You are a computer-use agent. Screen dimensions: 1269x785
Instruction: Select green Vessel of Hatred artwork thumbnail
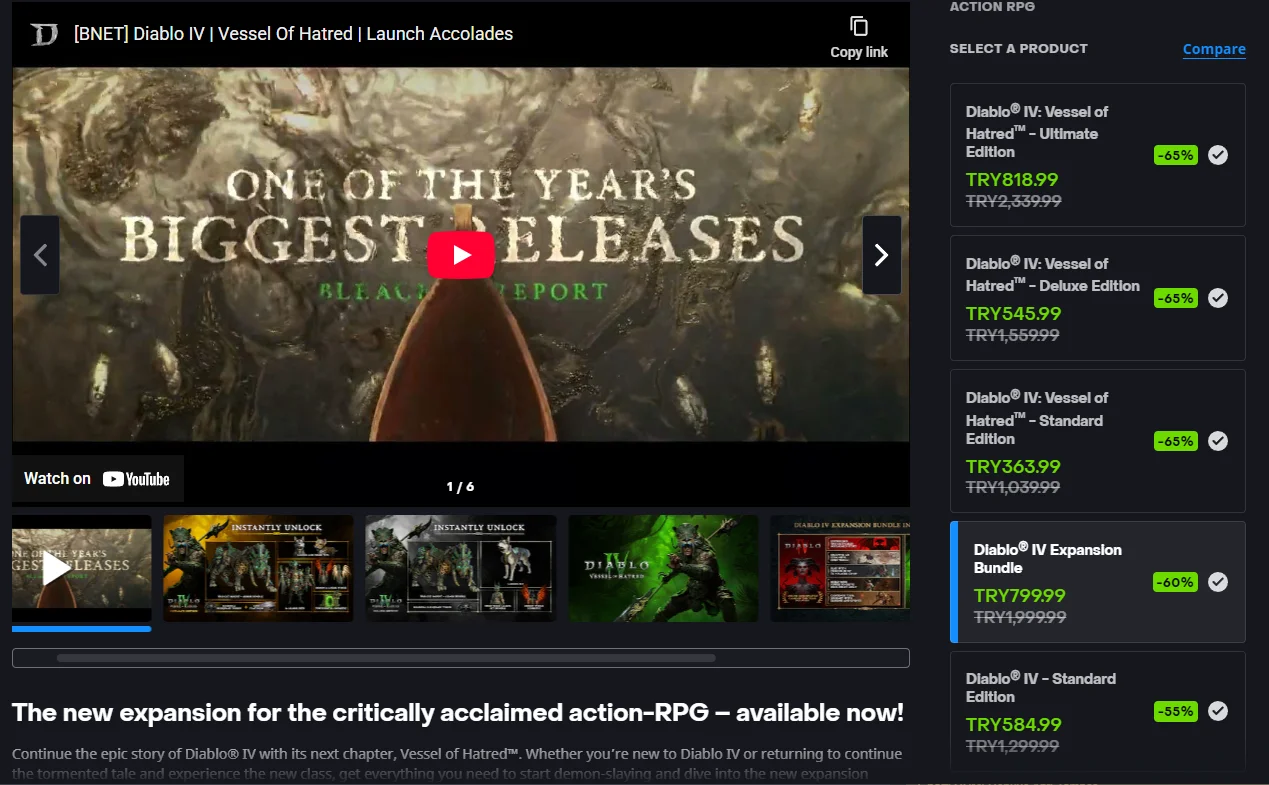click(x=664, y=568)
